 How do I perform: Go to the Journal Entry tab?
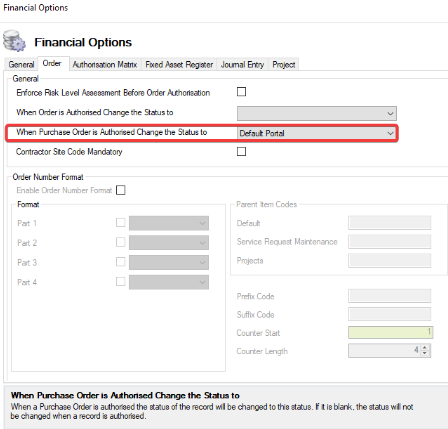click(x=242, y=64)
